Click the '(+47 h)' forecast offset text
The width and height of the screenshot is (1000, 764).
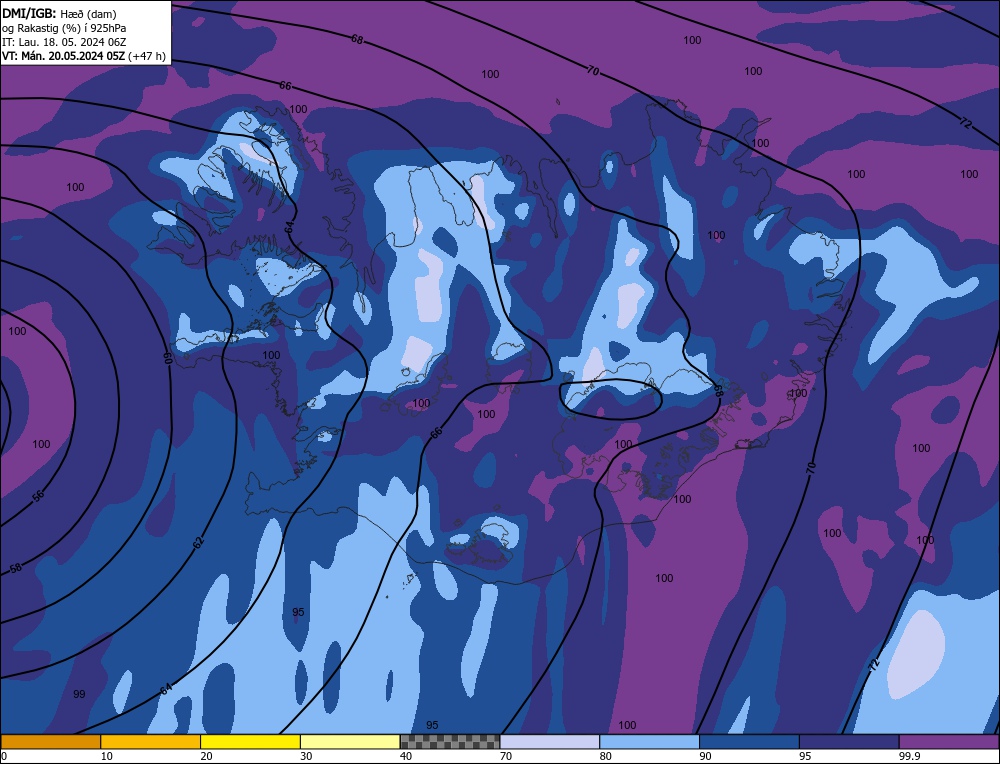[147, 56]
